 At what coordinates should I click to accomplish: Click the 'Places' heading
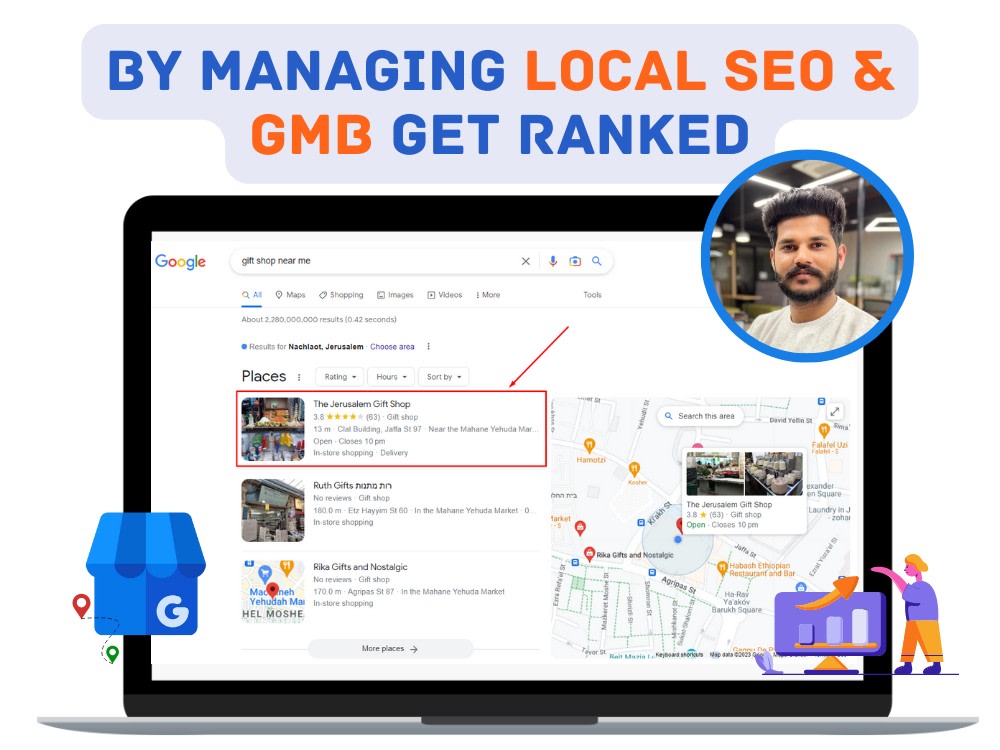[264, 376]
